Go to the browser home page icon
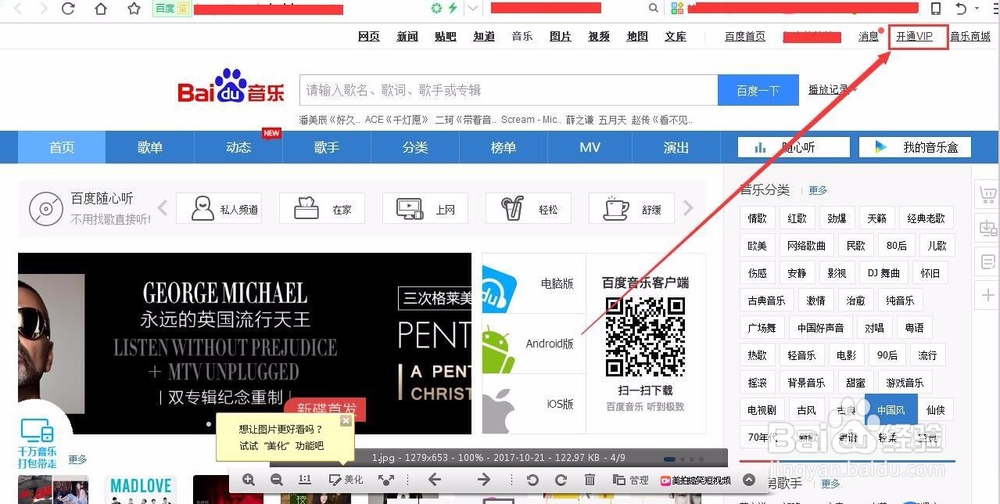 tap(101, 8)
